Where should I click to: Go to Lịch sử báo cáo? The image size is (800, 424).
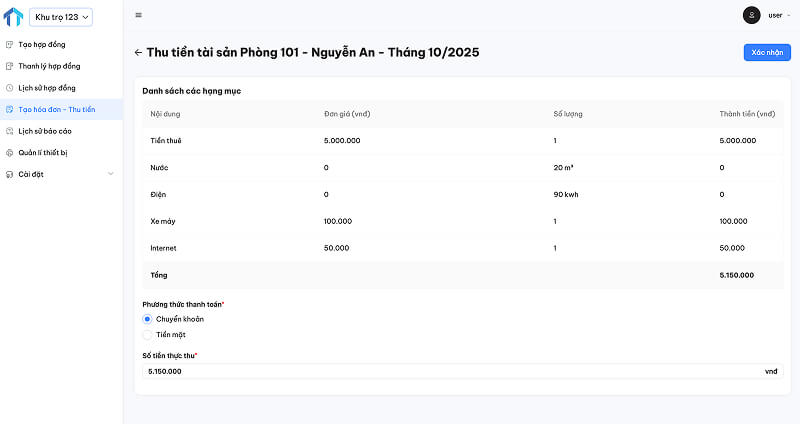[45, 131]
